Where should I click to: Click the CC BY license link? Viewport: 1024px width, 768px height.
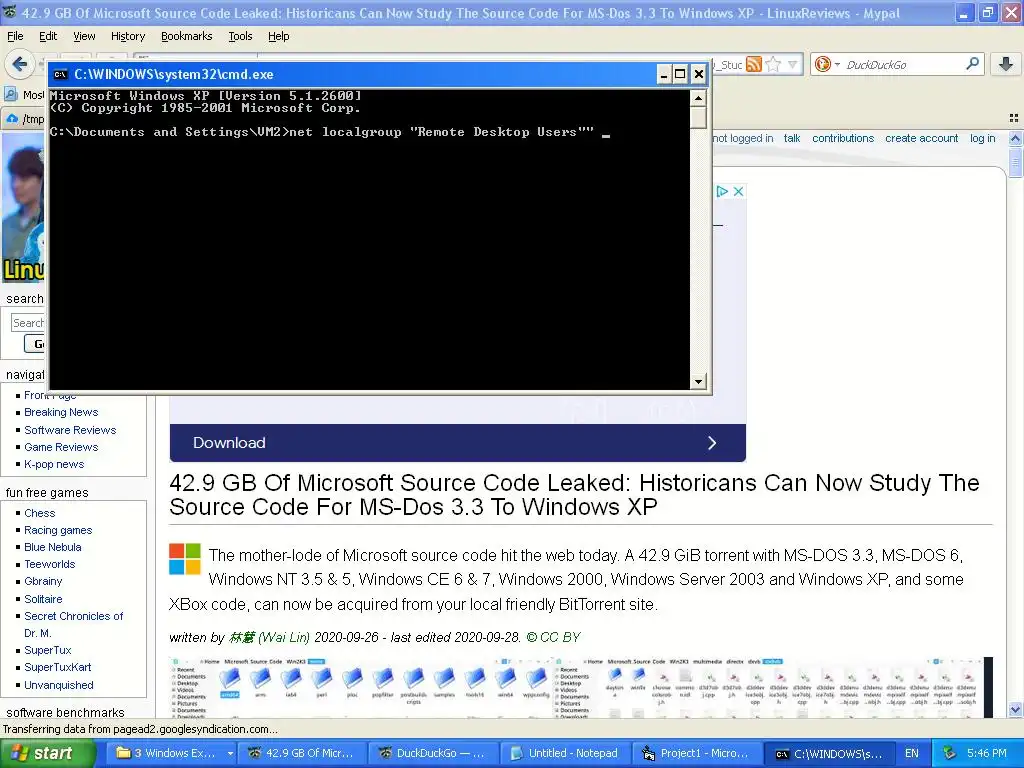pos(553,637)
